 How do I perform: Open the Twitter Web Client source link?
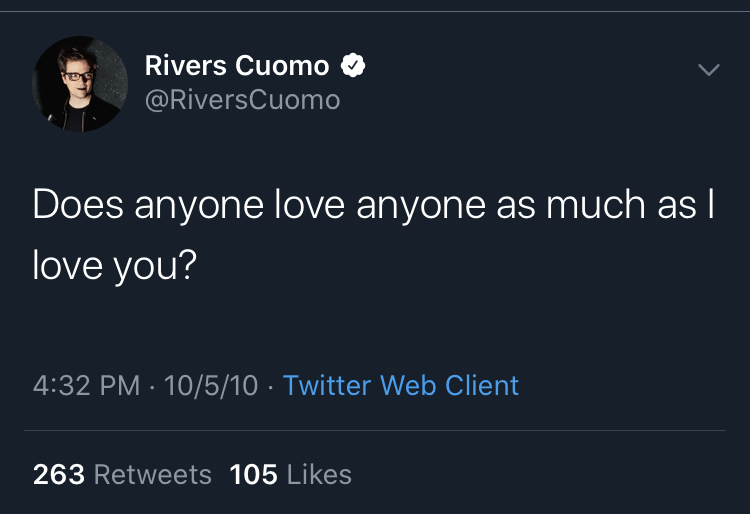(401, 385)
